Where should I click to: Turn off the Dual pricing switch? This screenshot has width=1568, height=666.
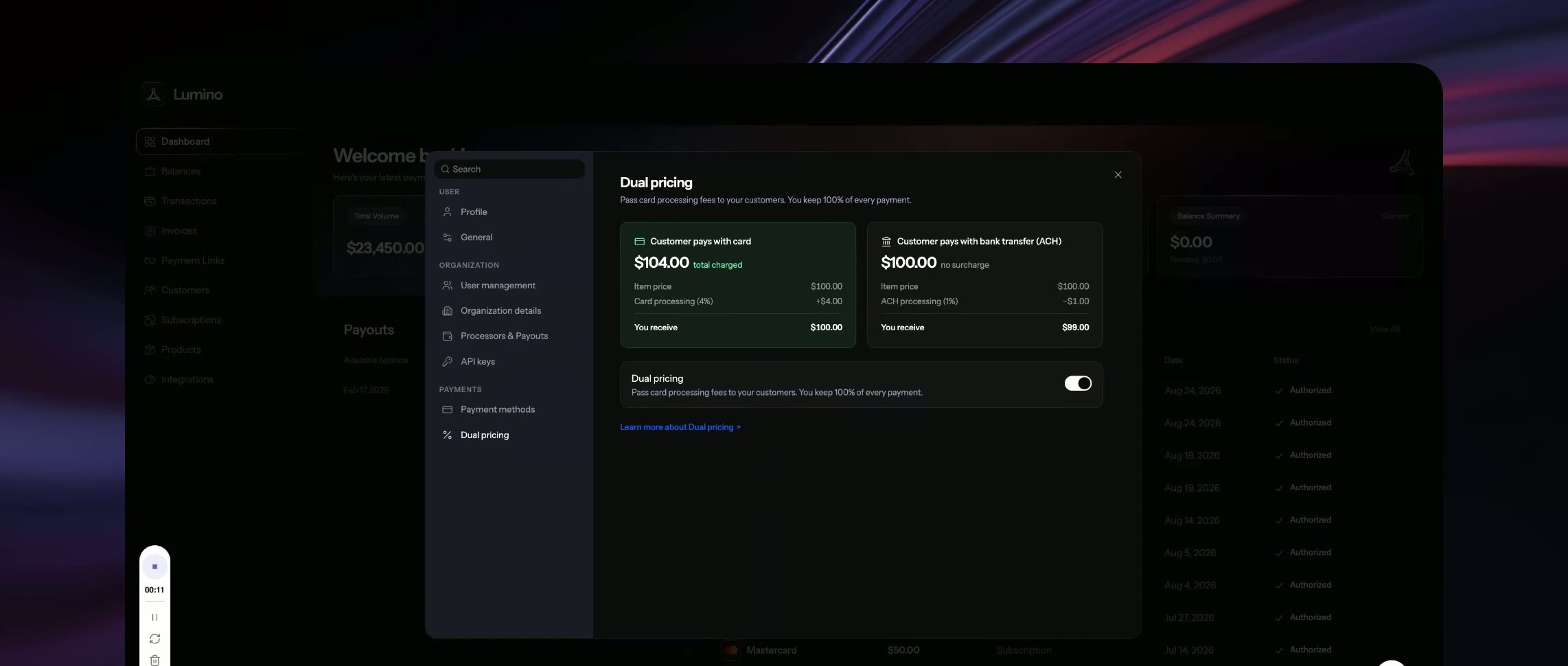coord(1078,384)
